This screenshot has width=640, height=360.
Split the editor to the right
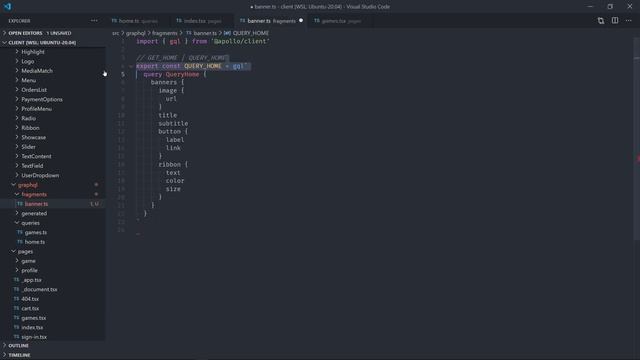tap(615, 20)
